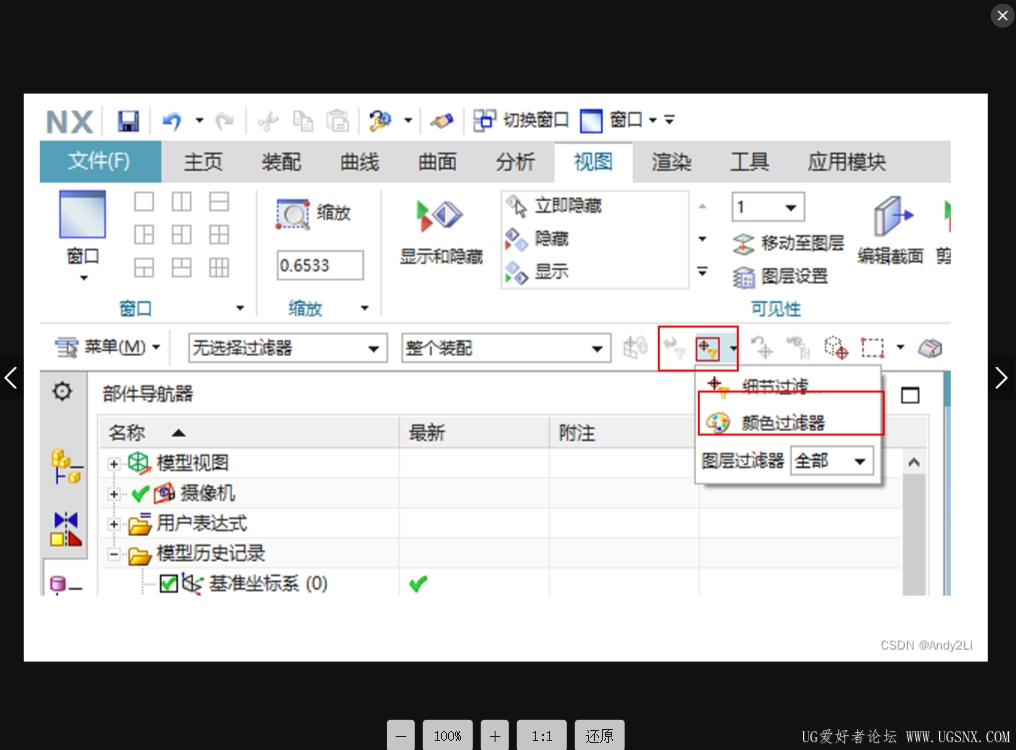Viewport: 1016px width, 750px height.
Task: Collapse the Model History (模型历史记录) folder
Action: (114, 554)
